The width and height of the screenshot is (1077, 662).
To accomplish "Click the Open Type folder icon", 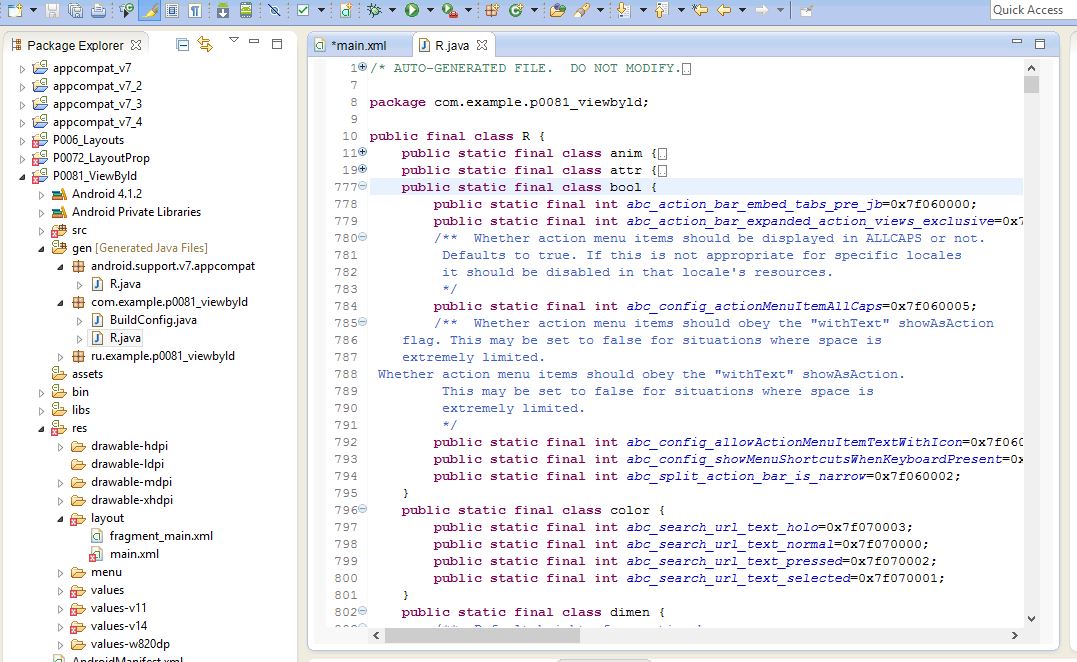I will pos(558,10).
